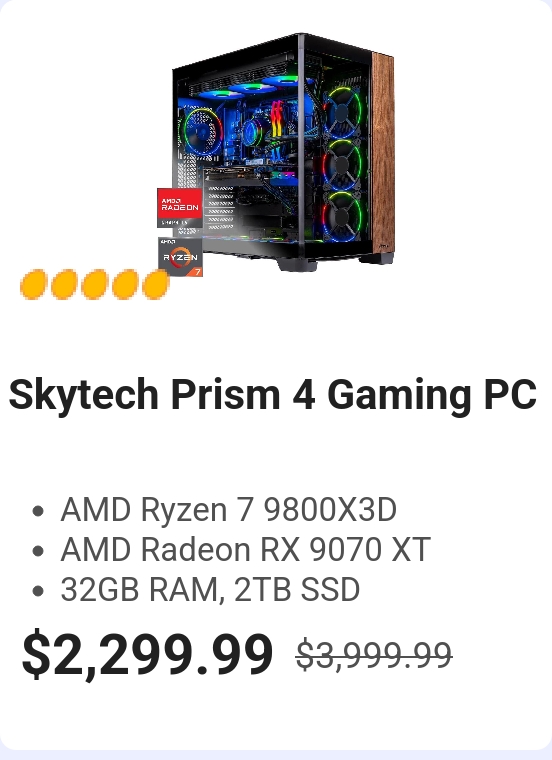552x760 pixels.
Task: Click the crossed-out $3,999.99 original price
Action: point(374,655)
